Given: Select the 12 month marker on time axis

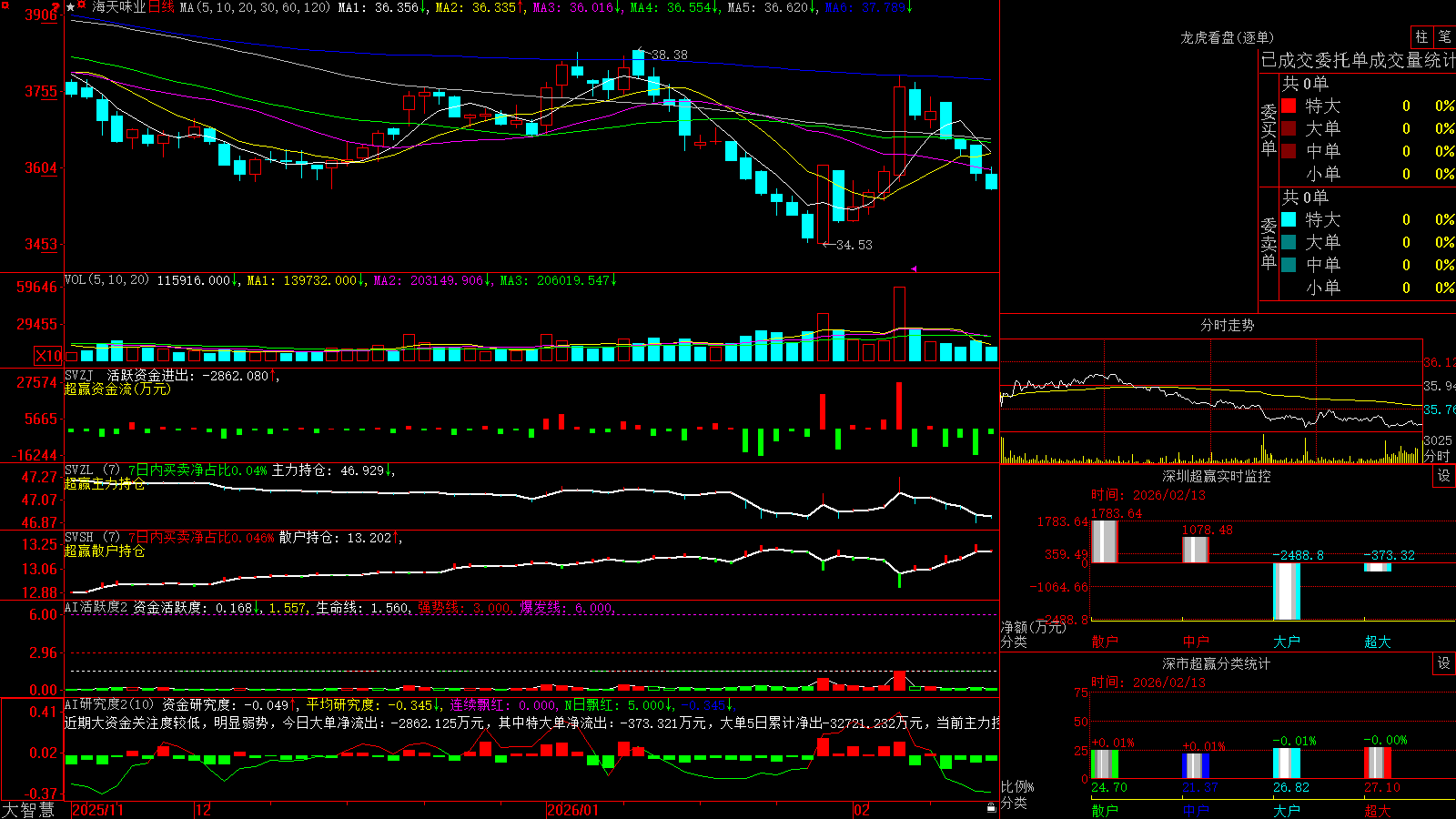Looking at the screenshot, I should (204, 810).
